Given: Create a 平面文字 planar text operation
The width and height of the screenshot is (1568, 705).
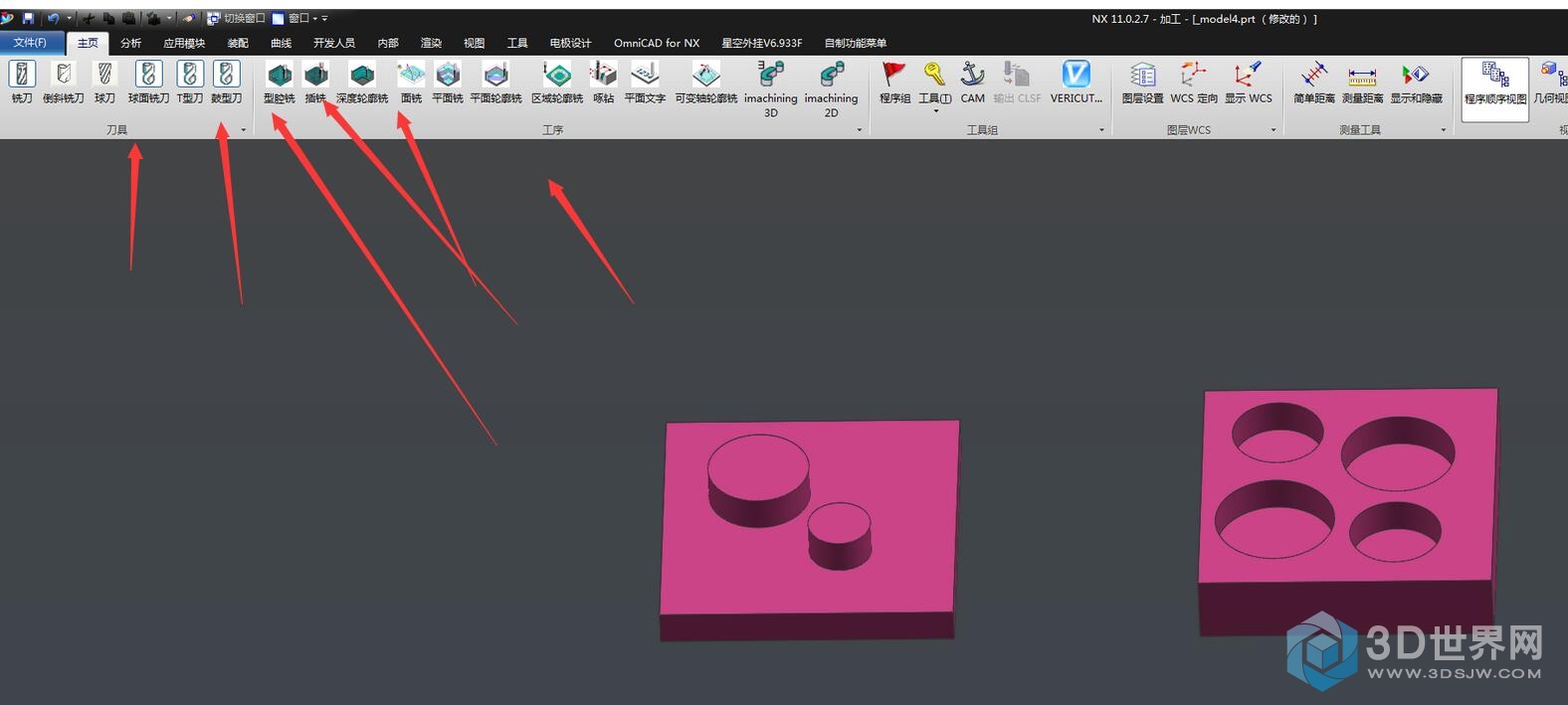Looking at the screenshot, I should pos(645,82).
